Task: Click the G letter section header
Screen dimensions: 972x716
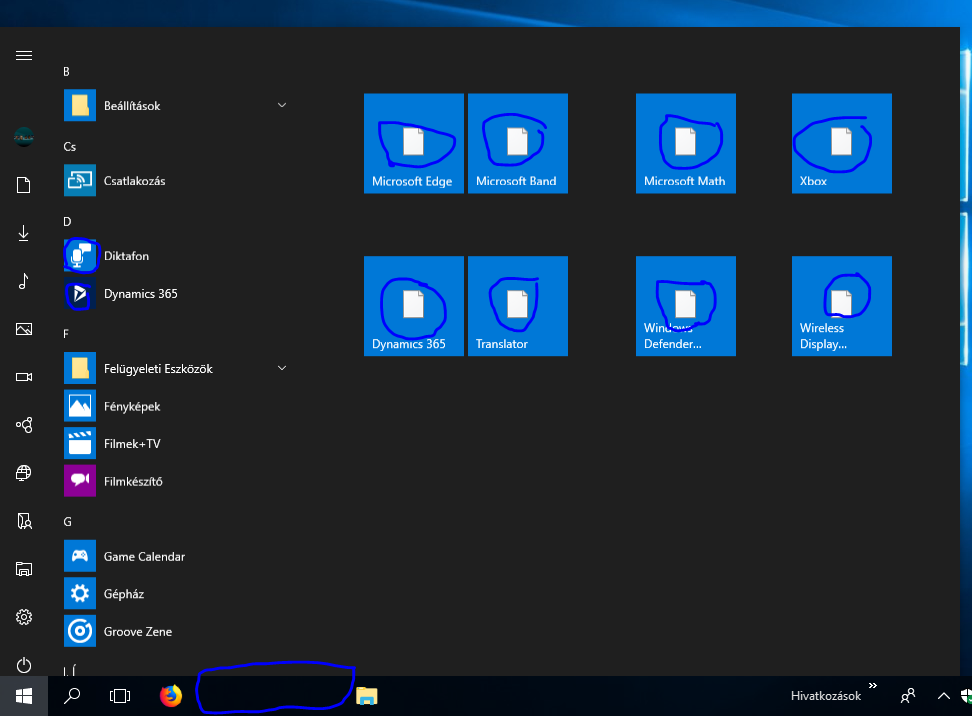Action: pyautogui.click(x=67, y=522)
